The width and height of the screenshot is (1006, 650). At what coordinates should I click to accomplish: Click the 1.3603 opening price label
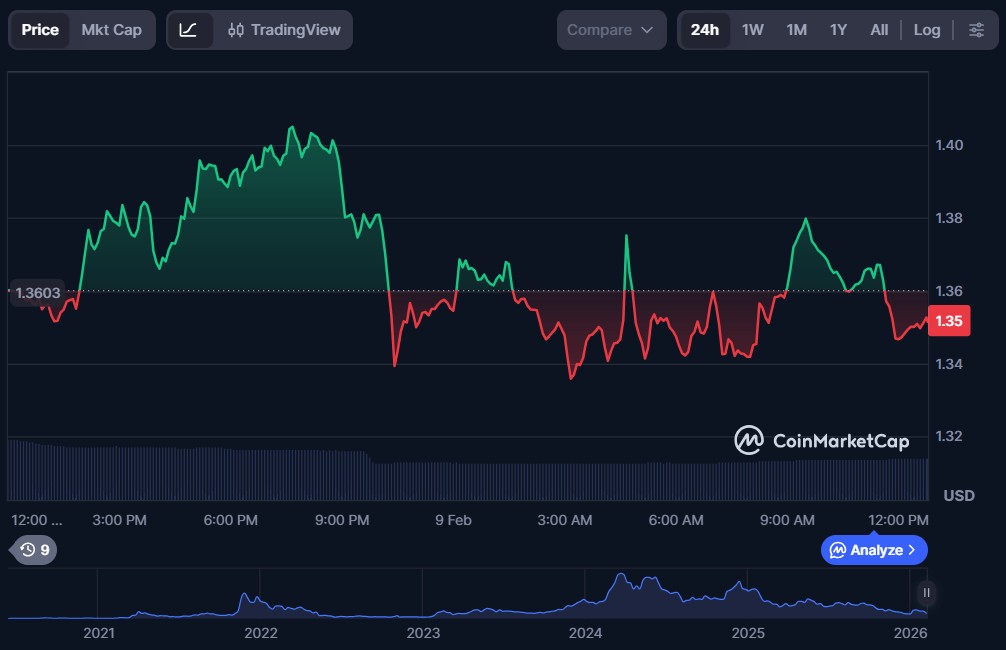pyautogui.click(x=38, y=294)
